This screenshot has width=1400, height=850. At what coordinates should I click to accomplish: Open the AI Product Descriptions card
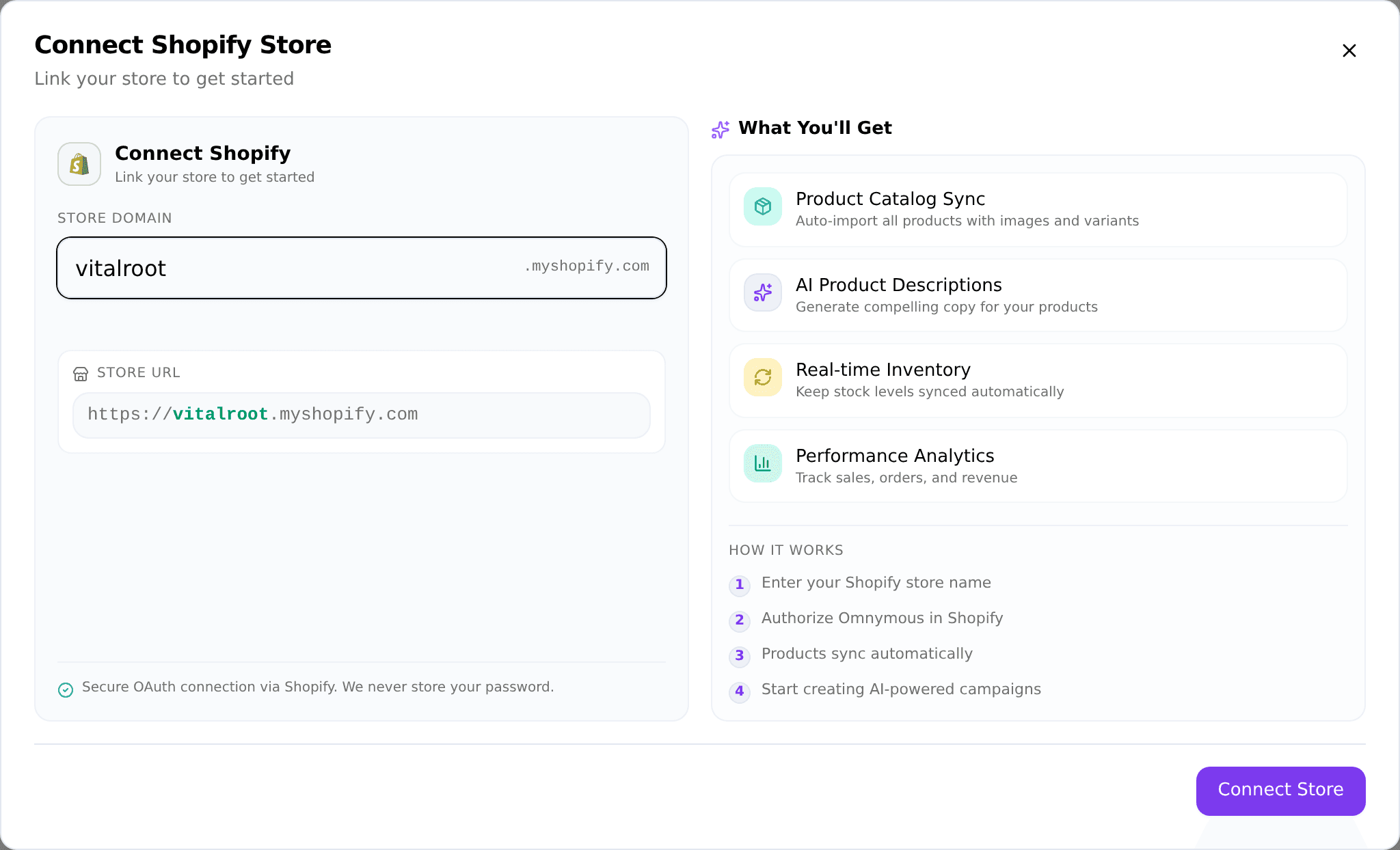pyautogui.click(x=1038, y=295)
